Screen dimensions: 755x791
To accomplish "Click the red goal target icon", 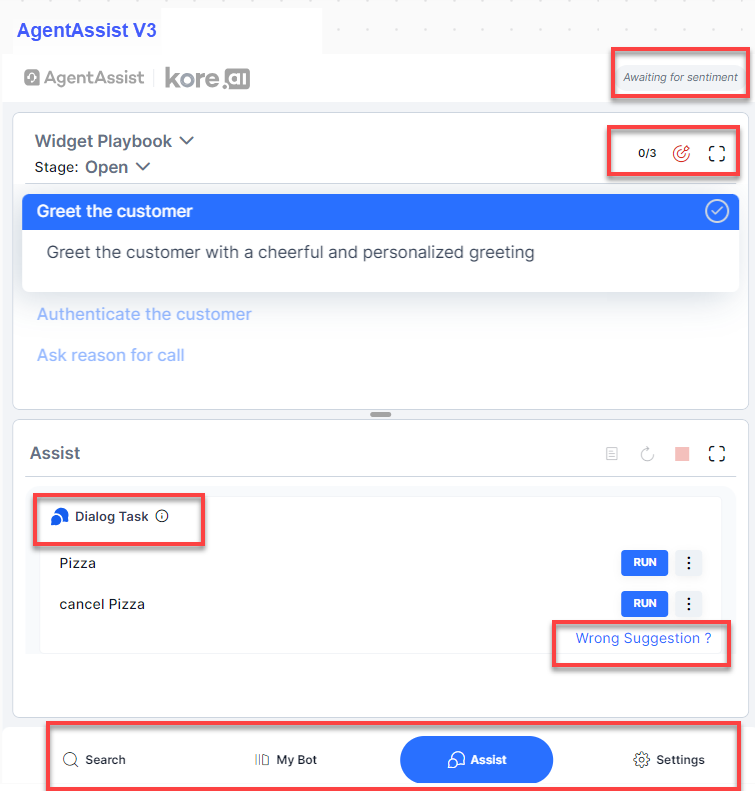I will (682, 153).
